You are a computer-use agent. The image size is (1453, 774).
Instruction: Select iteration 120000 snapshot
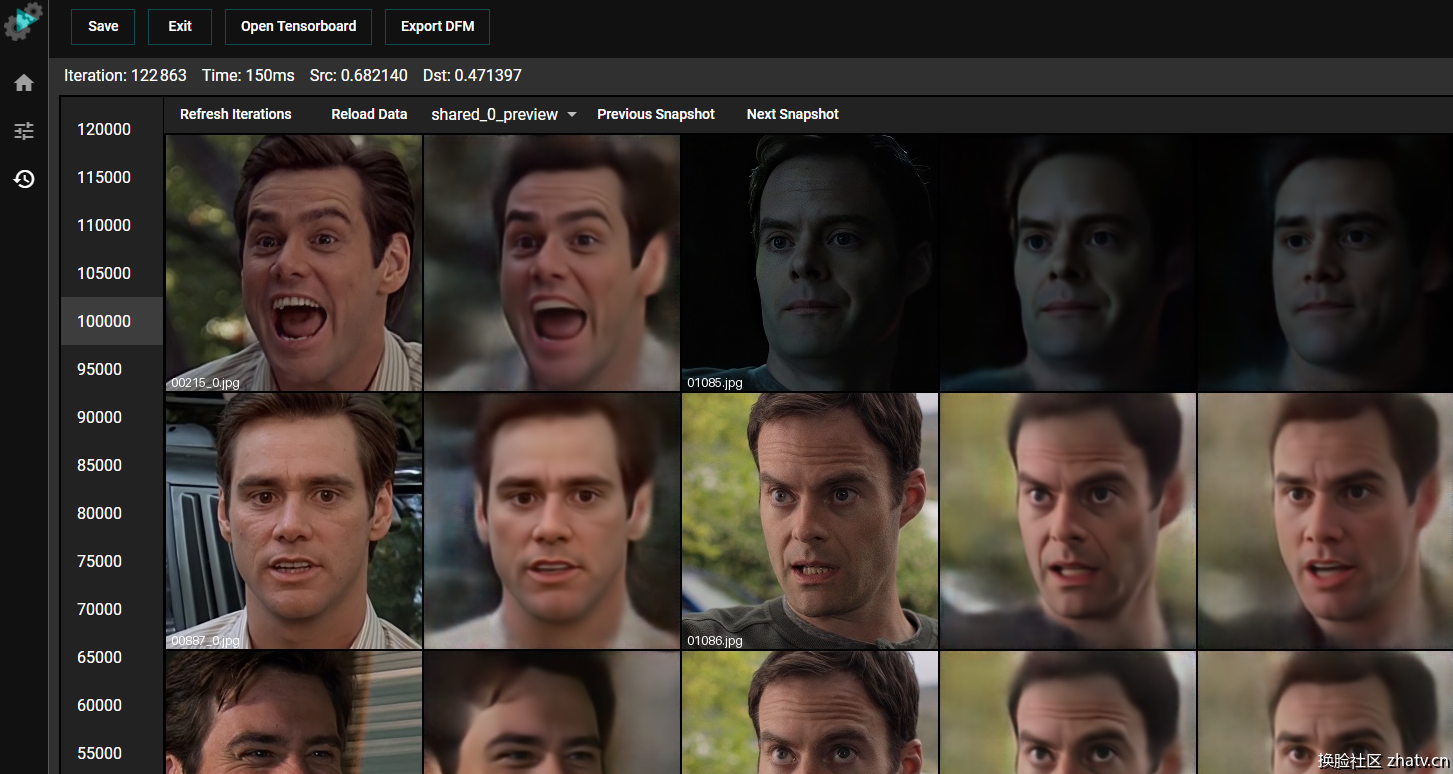(x=111, y=129)
